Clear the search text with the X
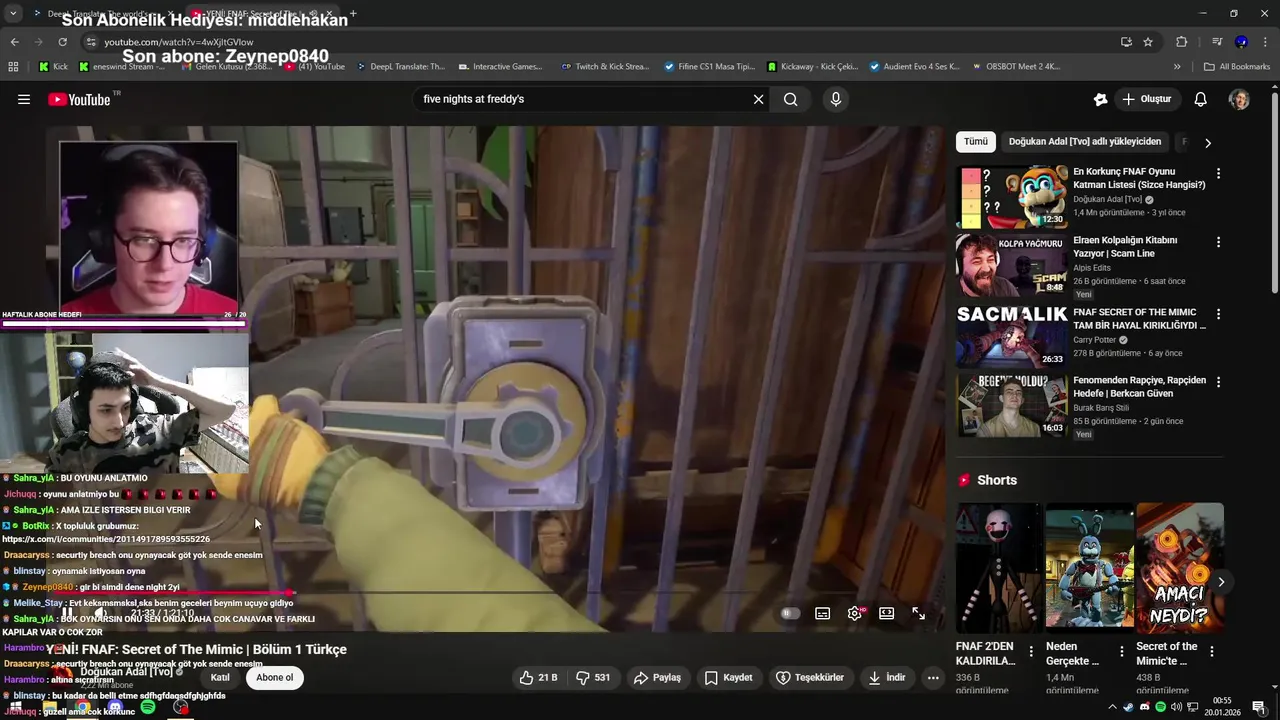This screenshot has height=720, width=1280. pyautogui.click(x=758, y=99)
